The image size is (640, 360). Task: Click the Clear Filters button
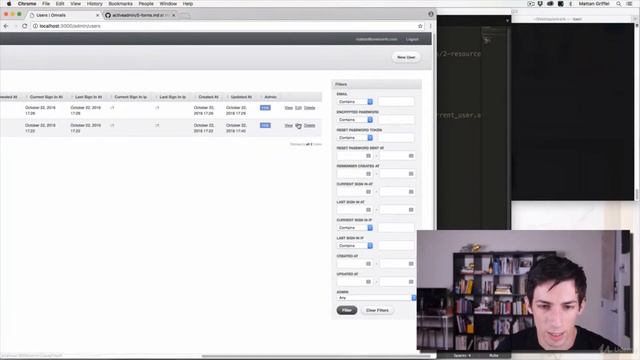(377, 310)
